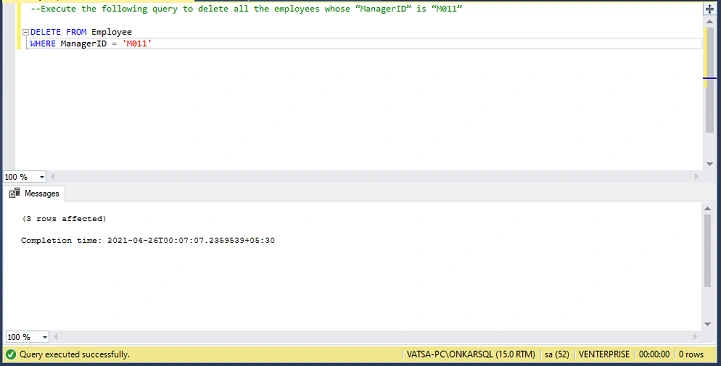Click the 'DELETE FROM Employee' line
This screenshot has height=366, width=721.
click(81, 32)
